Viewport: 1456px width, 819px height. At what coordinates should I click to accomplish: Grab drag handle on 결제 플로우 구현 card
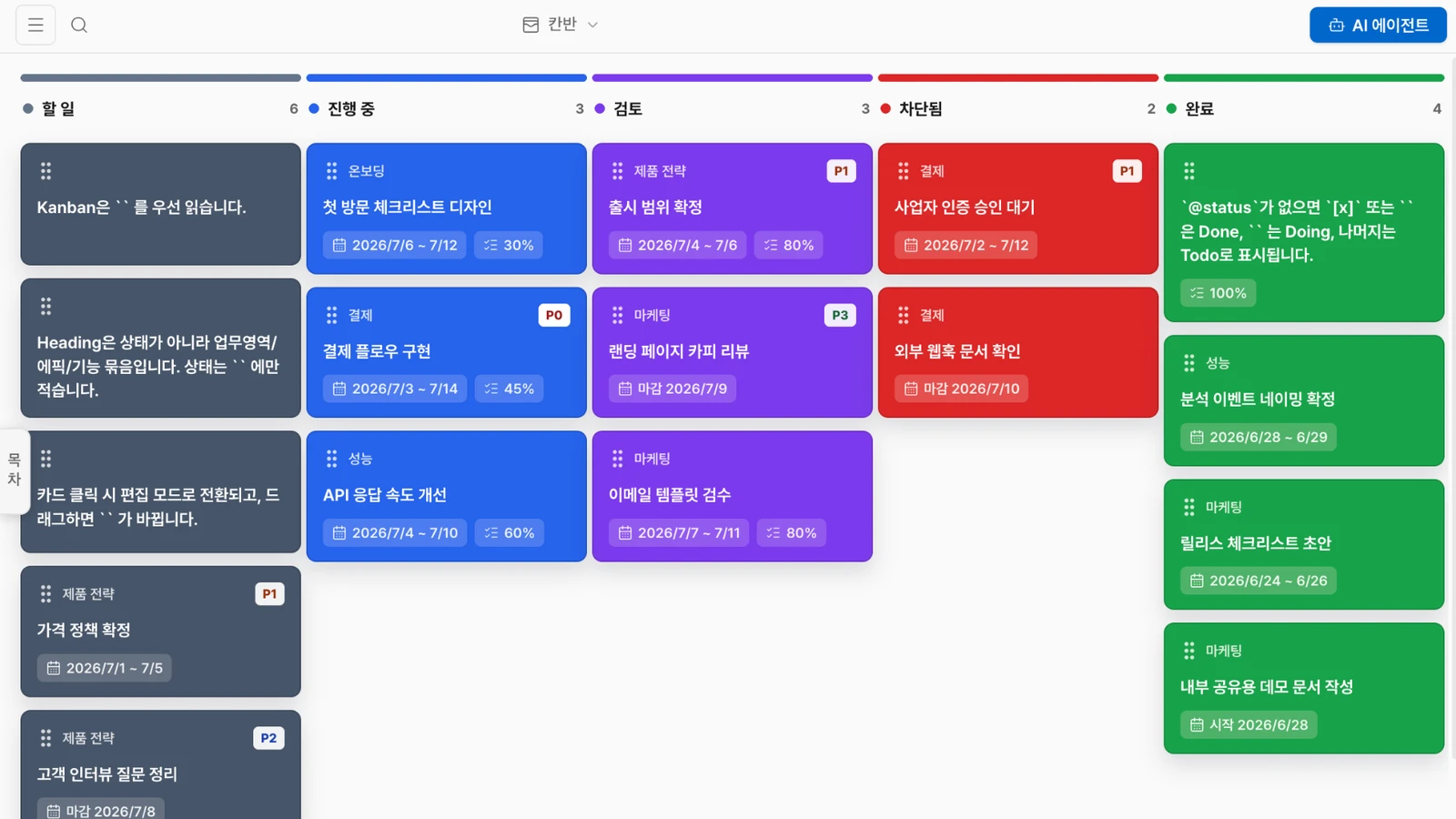point(332,315)
